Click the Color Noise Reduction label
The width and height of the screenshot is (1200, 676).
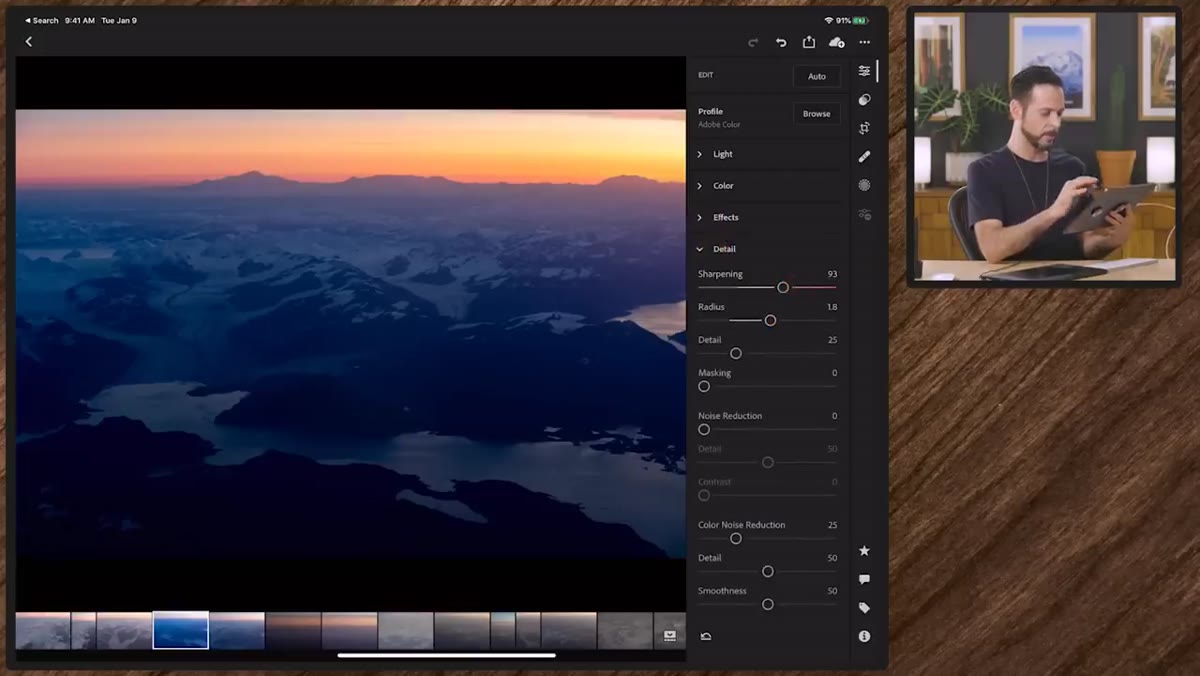(741, 525)
